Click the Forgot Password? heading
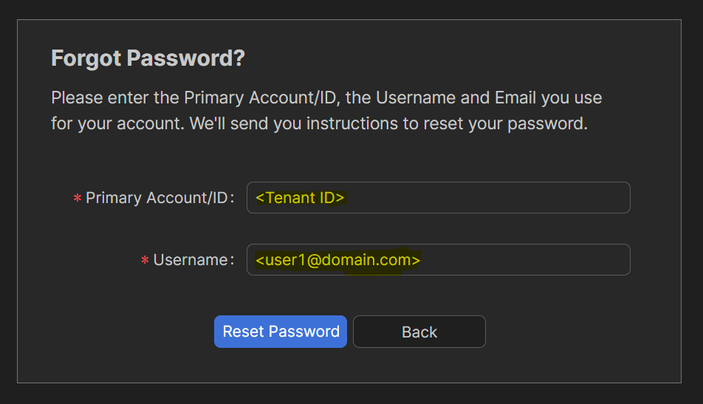The height and width of the screenshot is (404, 703). 148,59
